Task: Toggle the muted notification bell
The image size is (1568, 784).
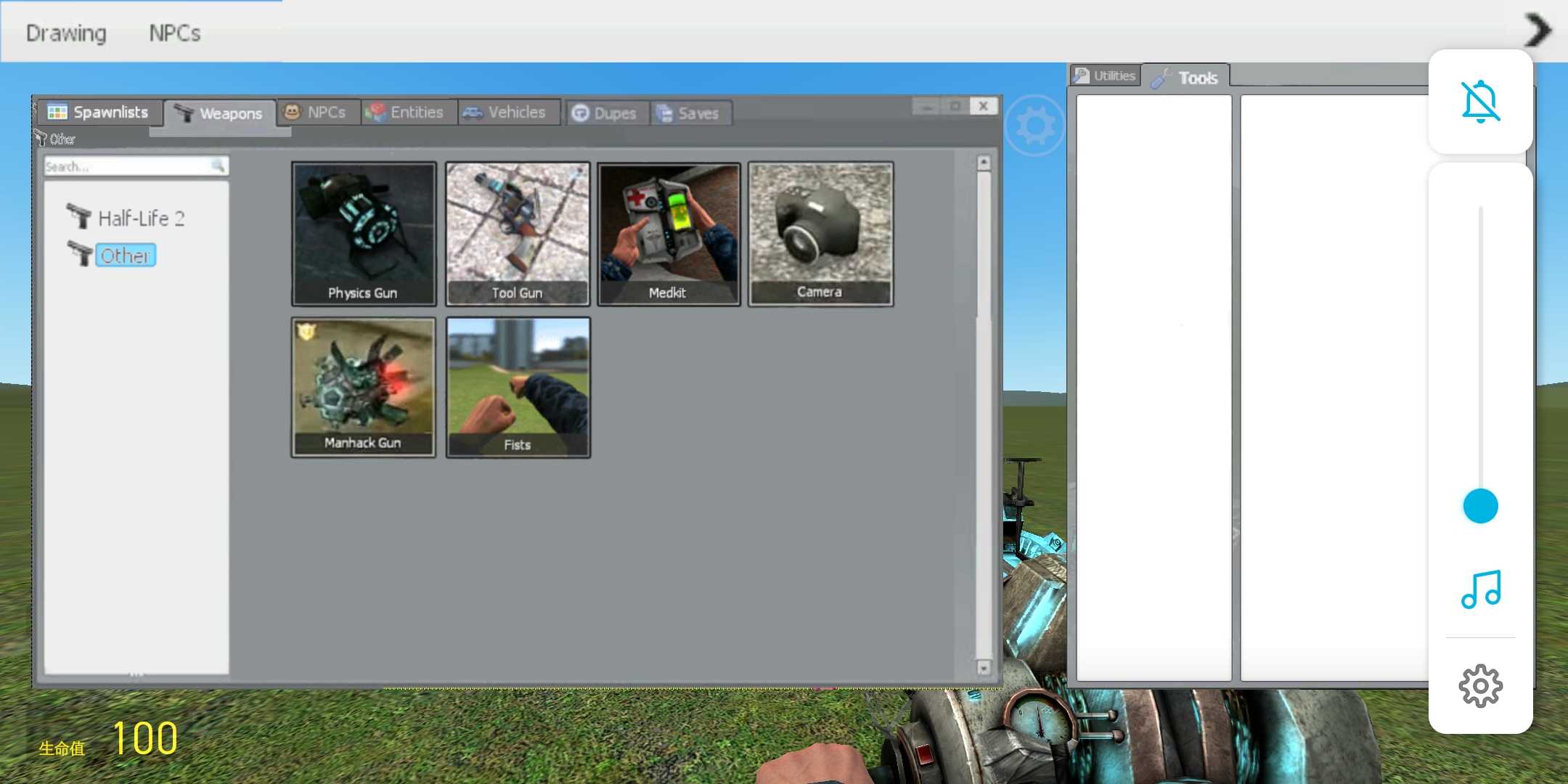Action: point(1480,102)
